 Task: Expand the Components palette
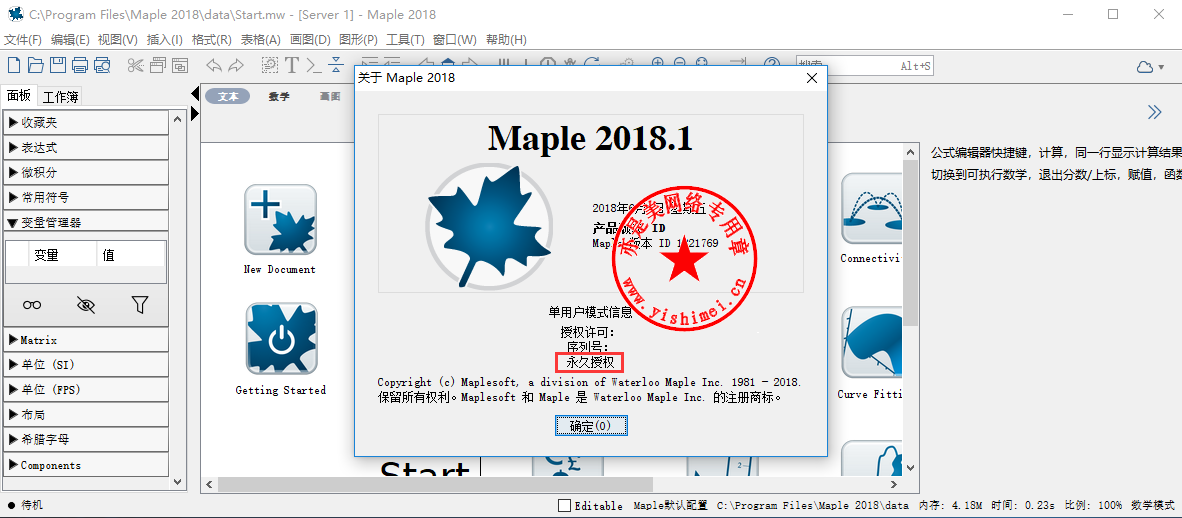click(x=86, y=465)
